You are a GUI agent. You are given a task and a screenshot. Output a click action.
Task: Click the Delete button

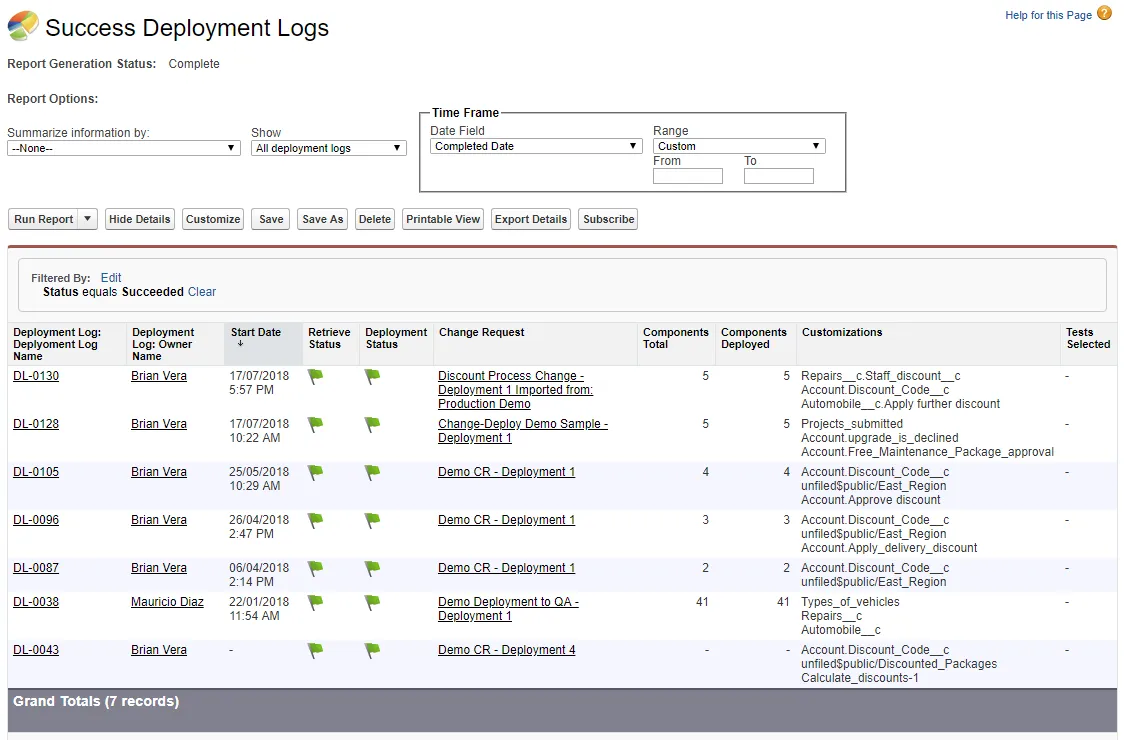coord(375,219)
